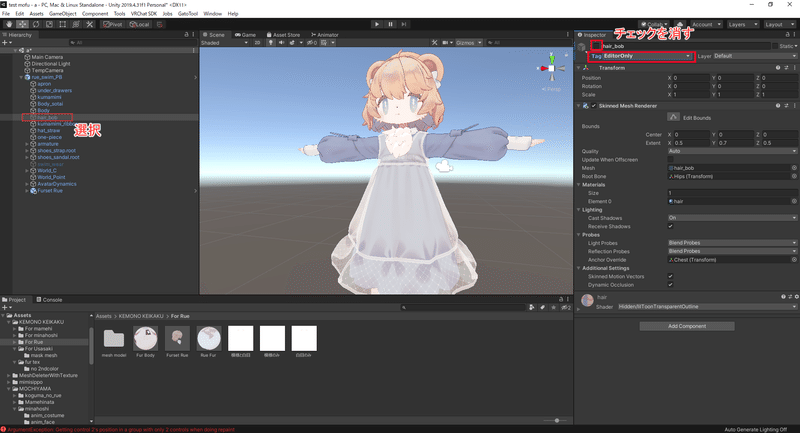Collapse the Transform component

pyautogui.click(x=579, y=68)
